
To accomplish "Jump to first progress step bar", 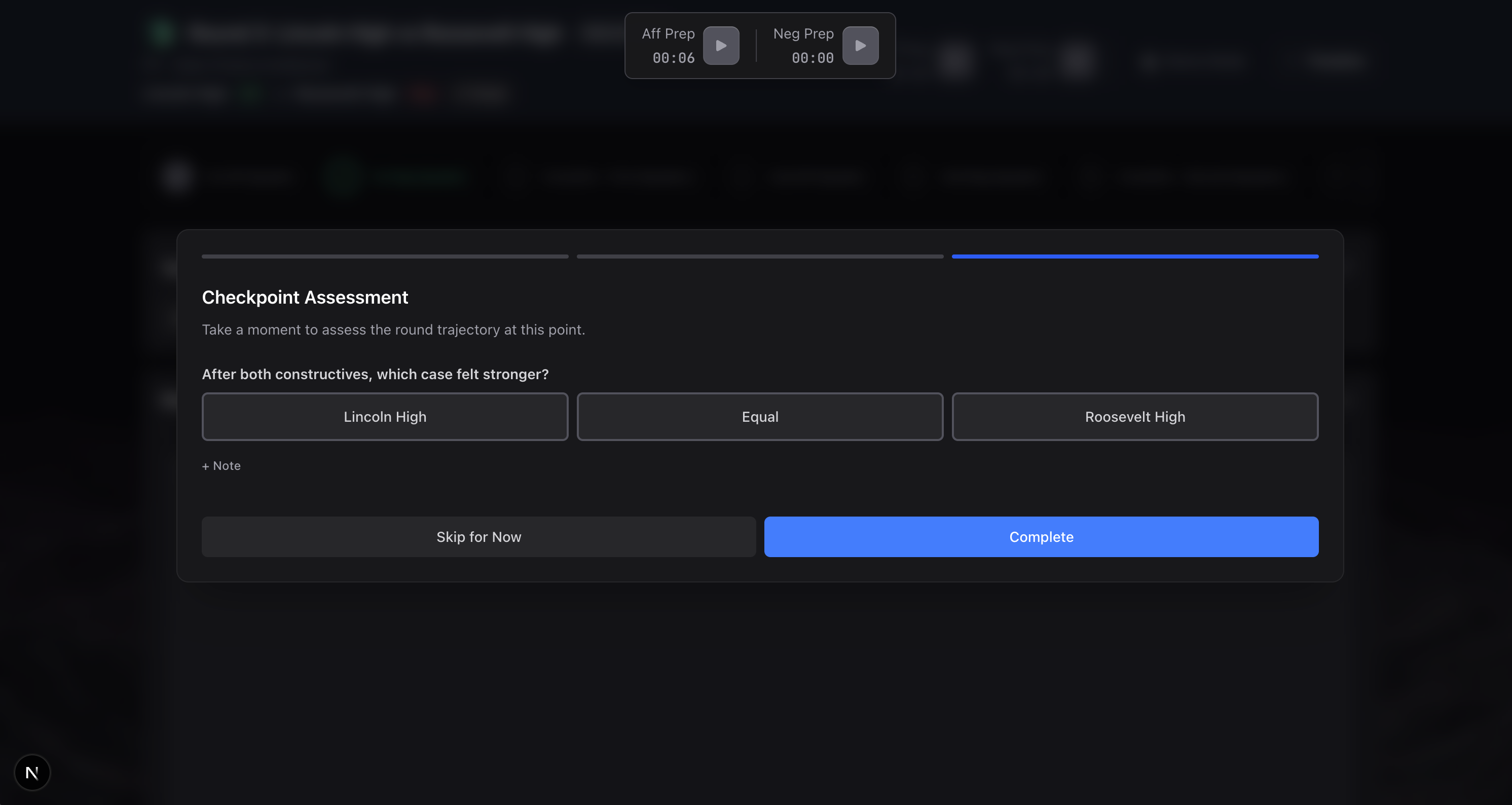I will pyautogui.click(x=384, y=257).
